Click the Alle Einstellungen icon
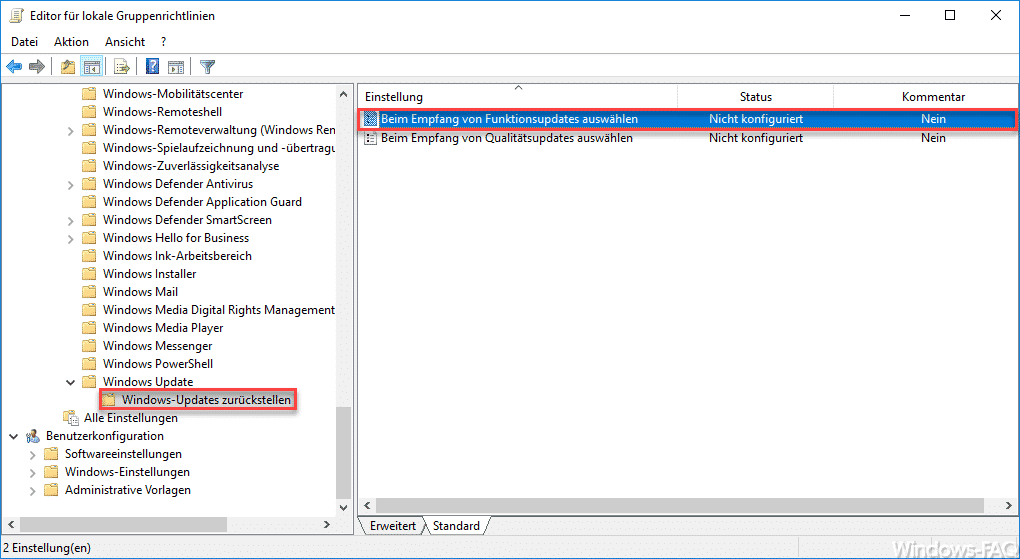 click(x=70, y=418)
